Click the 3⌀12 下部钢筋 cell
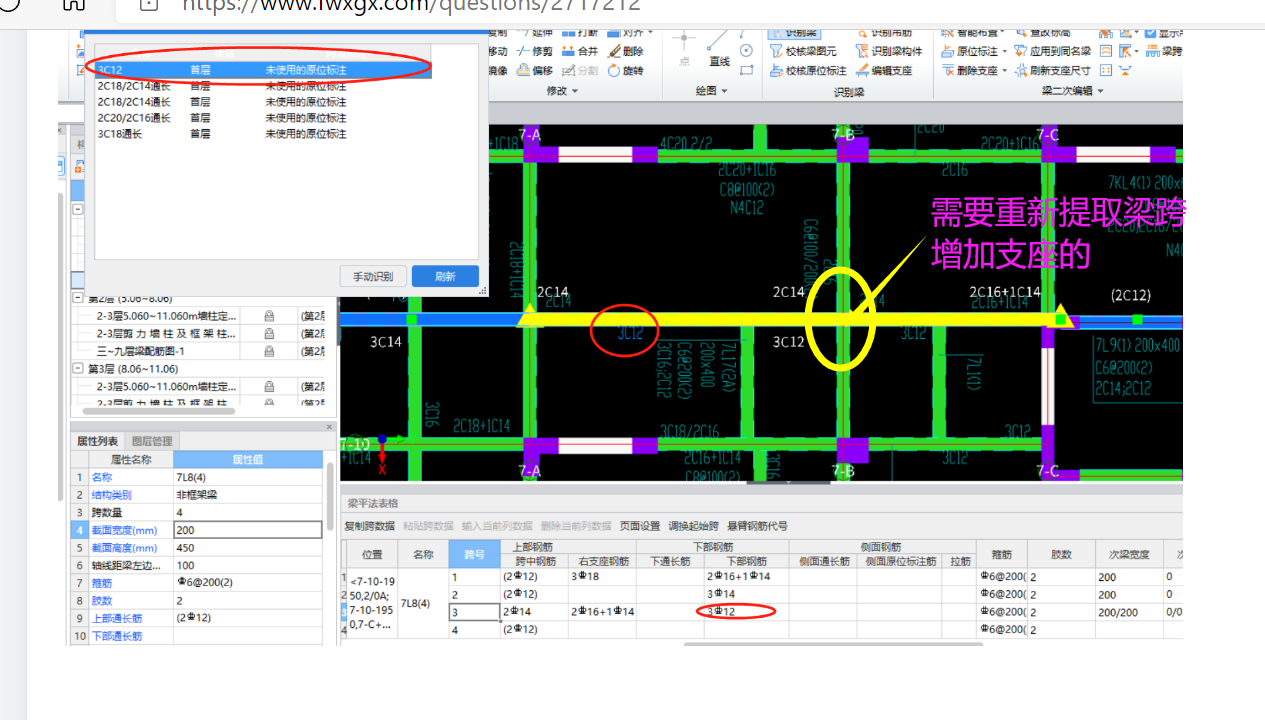1265x720 pixels. [x=746, y=612]
